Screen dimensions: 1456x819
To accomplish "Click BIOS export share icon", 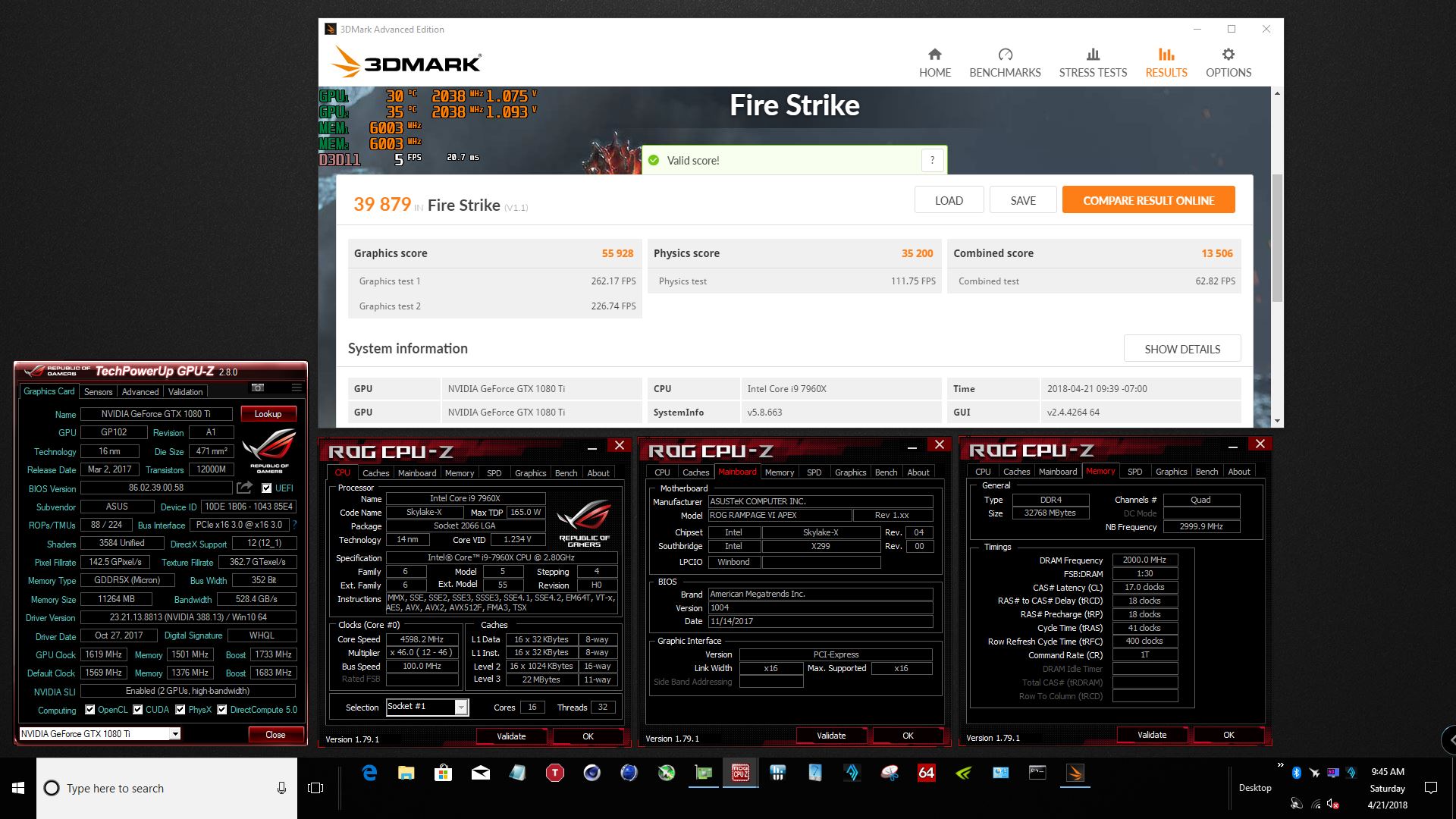I will pyautogui.click(x=244, y=488).
